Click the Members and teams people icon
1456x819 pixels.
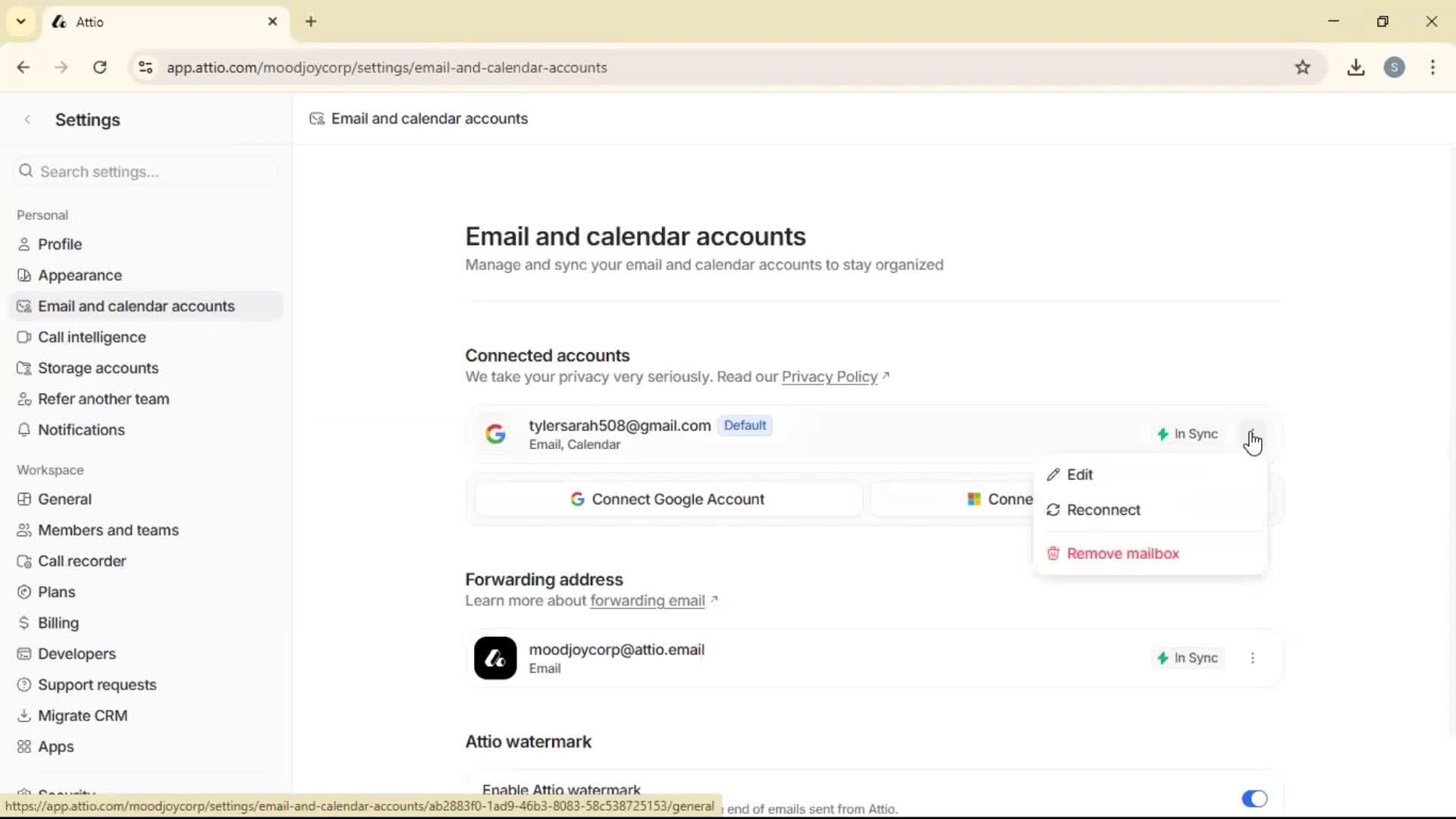[24, 530]
